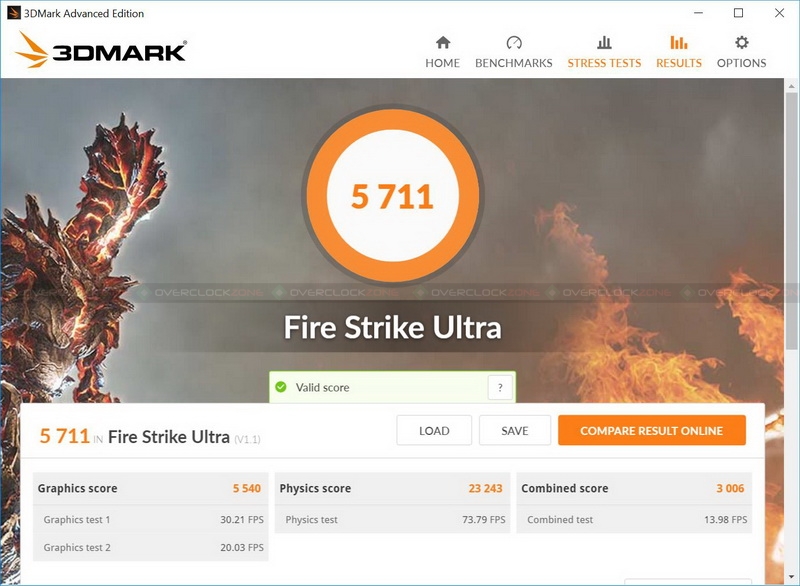Click the 3DMark logo in header
This screenshot has width=800, height=586.
point(101,50)
